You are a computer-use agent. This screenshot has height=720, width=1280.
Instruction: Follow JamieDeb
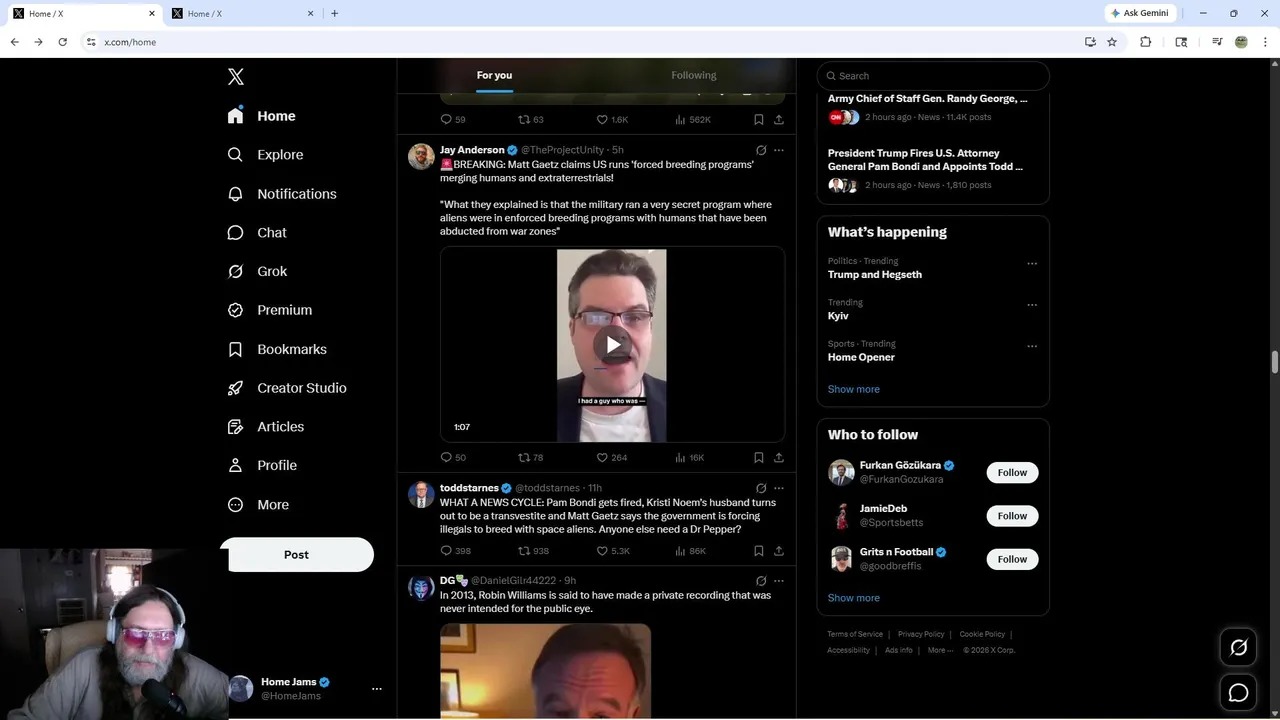pyautogui.click(x=1012, y=516)
